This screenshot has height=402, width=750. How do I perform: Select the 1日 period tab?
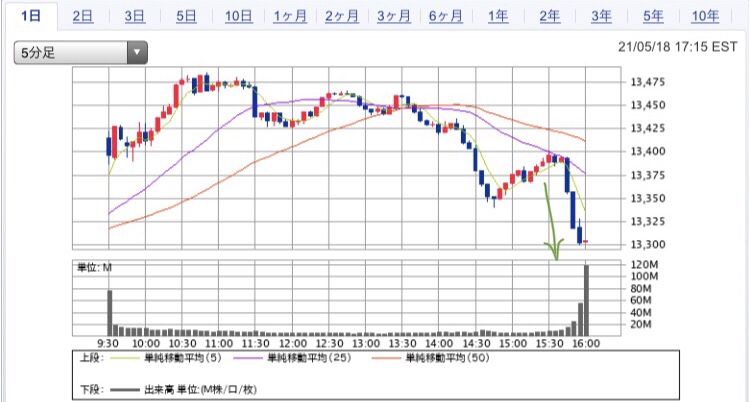(31, 16)
